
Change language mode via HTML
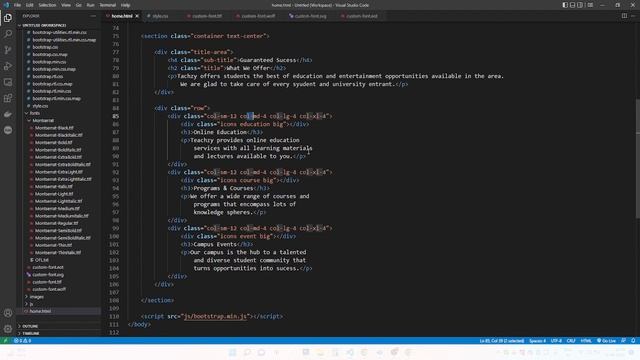(x=586, y=340)
